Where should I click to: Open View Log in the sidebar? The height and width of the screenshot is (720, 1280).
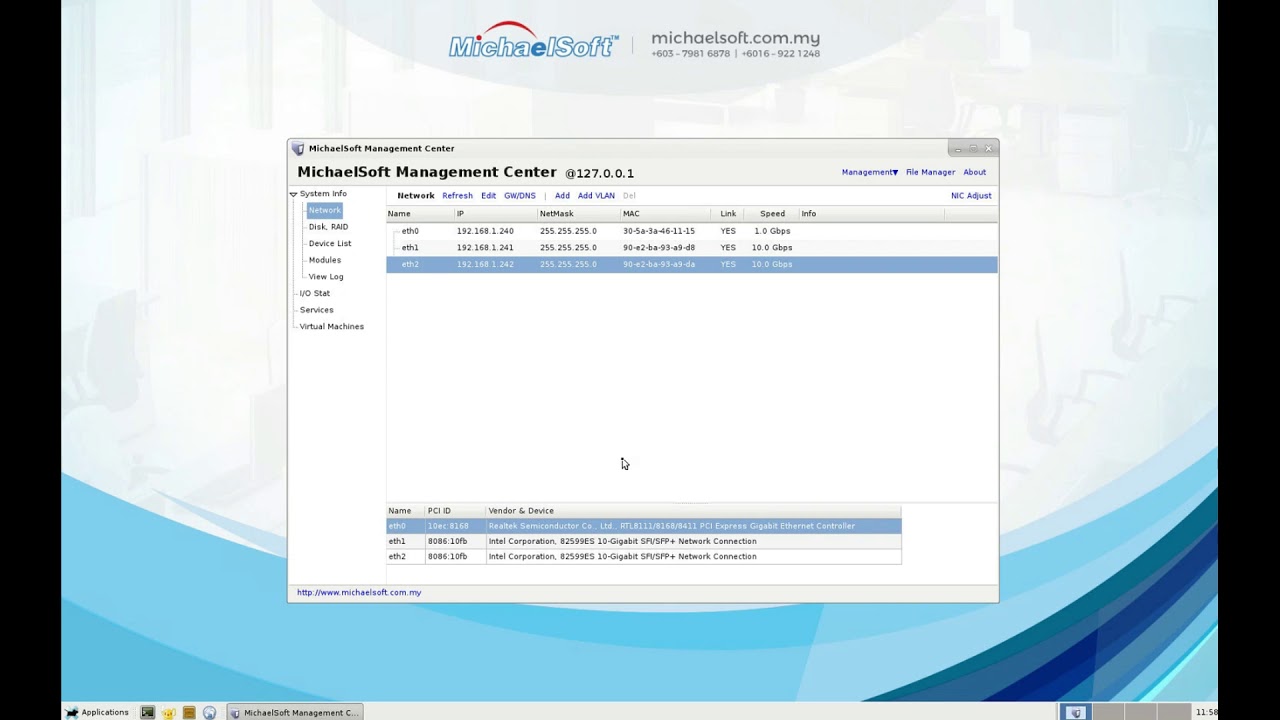point(326,276)
